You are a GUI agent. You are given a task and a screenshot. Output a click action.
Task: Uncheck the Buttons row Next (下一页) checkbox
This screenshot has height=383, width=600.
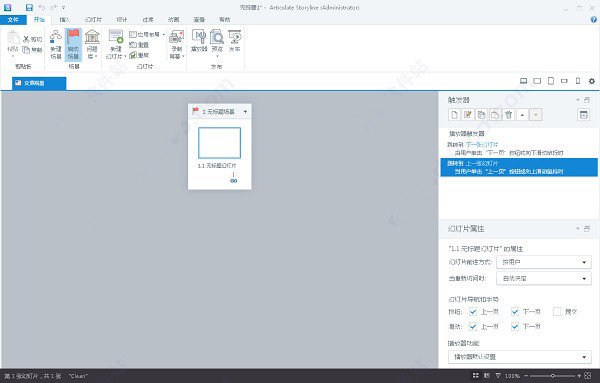click(x=515, y=311)
